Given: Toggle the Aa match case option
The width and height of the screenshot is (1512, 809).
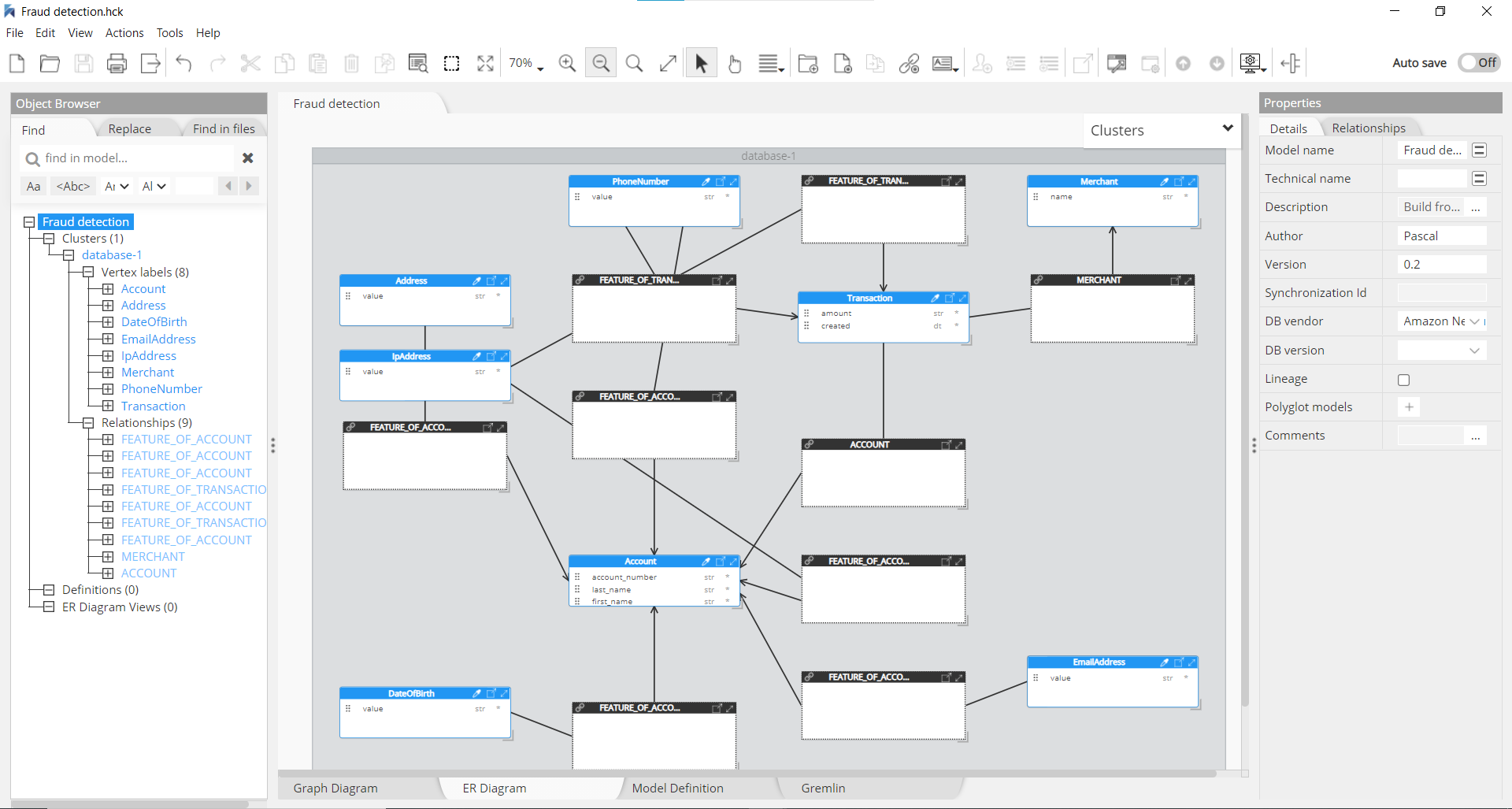Looking at the screenshot, I should tap(33, 187).
